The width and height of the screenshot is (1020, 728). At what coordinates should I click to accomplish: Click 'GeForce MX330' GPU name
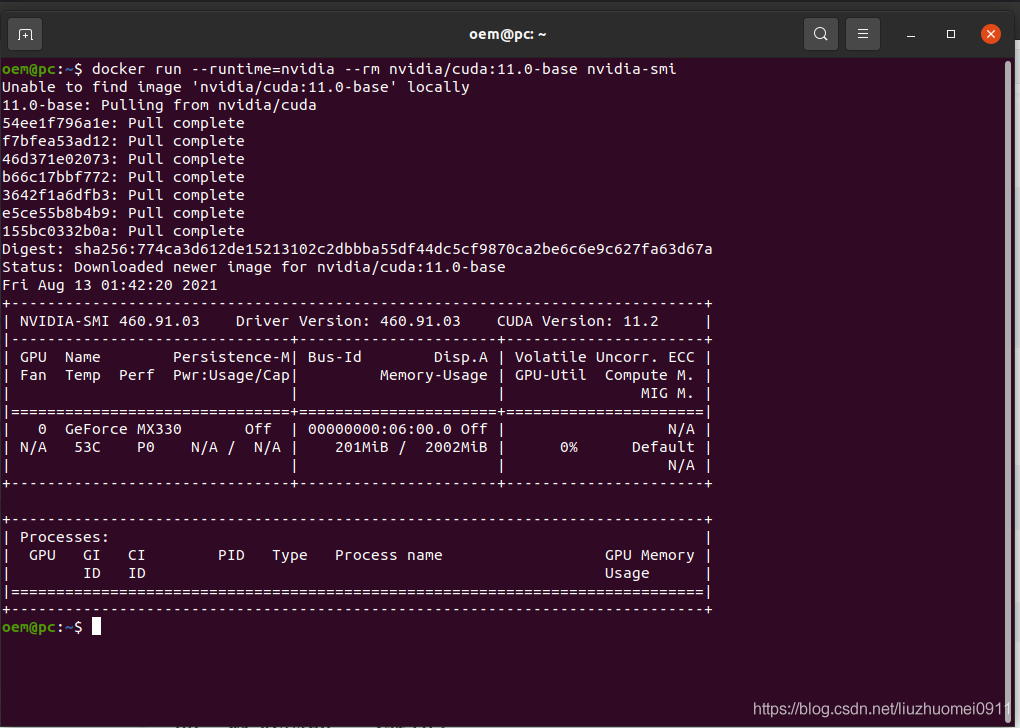point(123,429)
